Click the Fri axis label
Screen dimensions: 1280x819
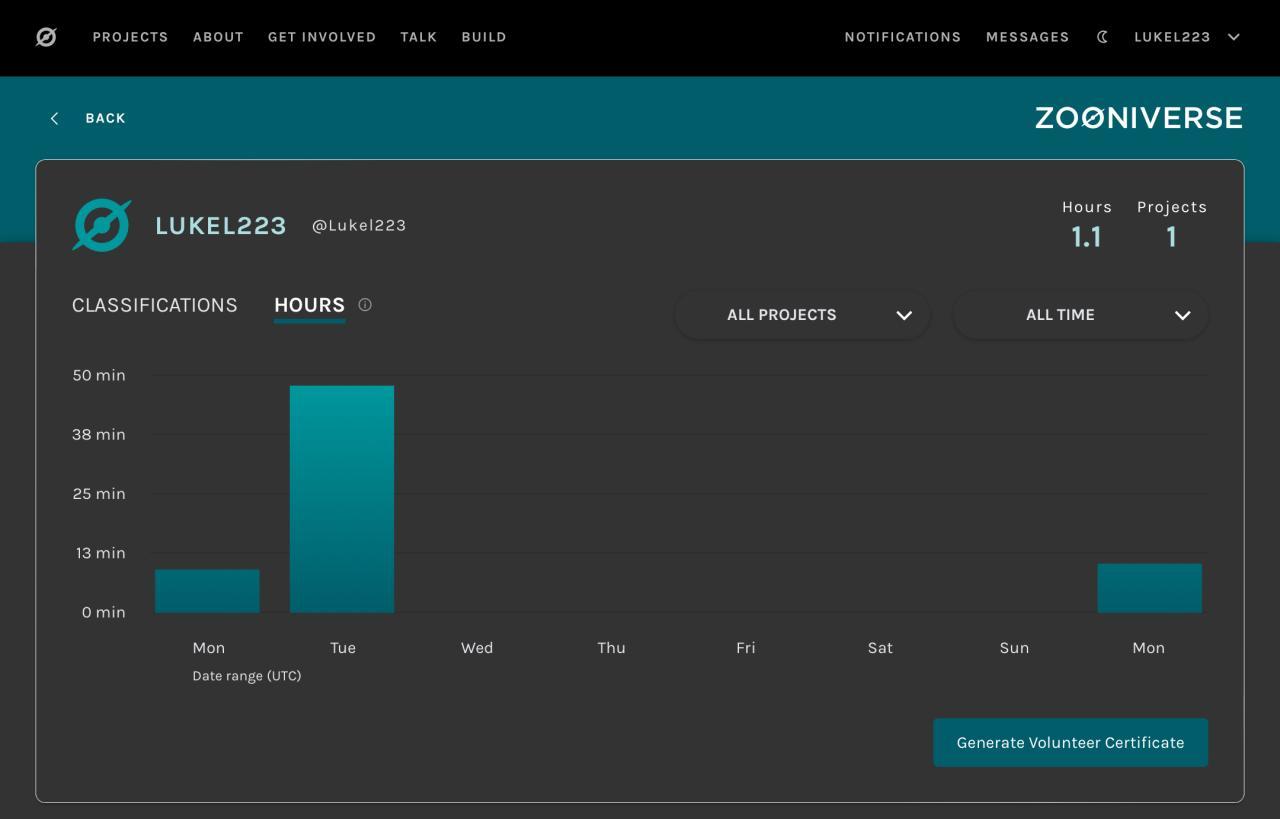[x=746, y=648]
